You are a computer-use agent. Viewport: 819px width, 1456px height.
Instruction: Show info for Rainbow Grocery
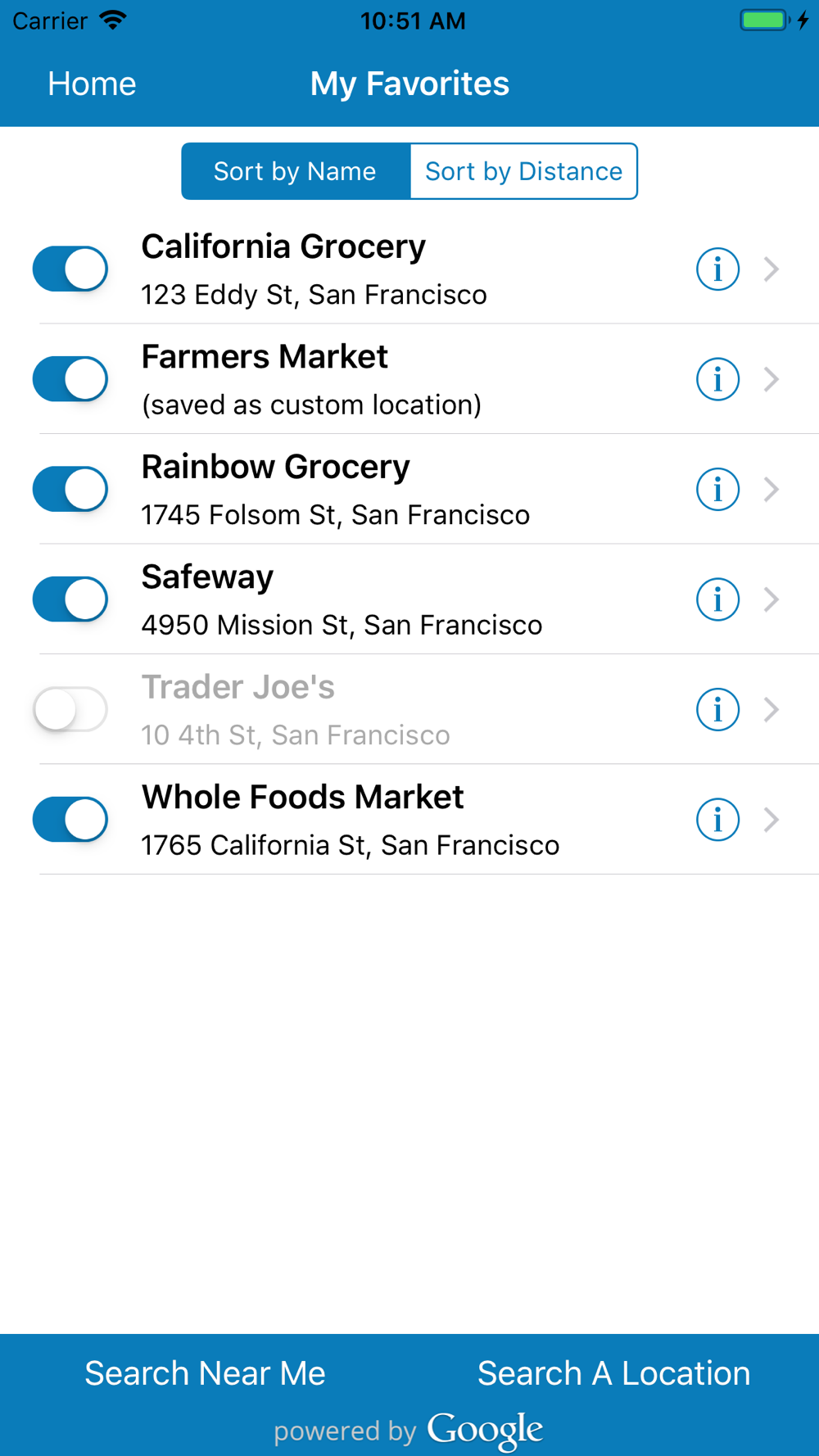point(717,489)
